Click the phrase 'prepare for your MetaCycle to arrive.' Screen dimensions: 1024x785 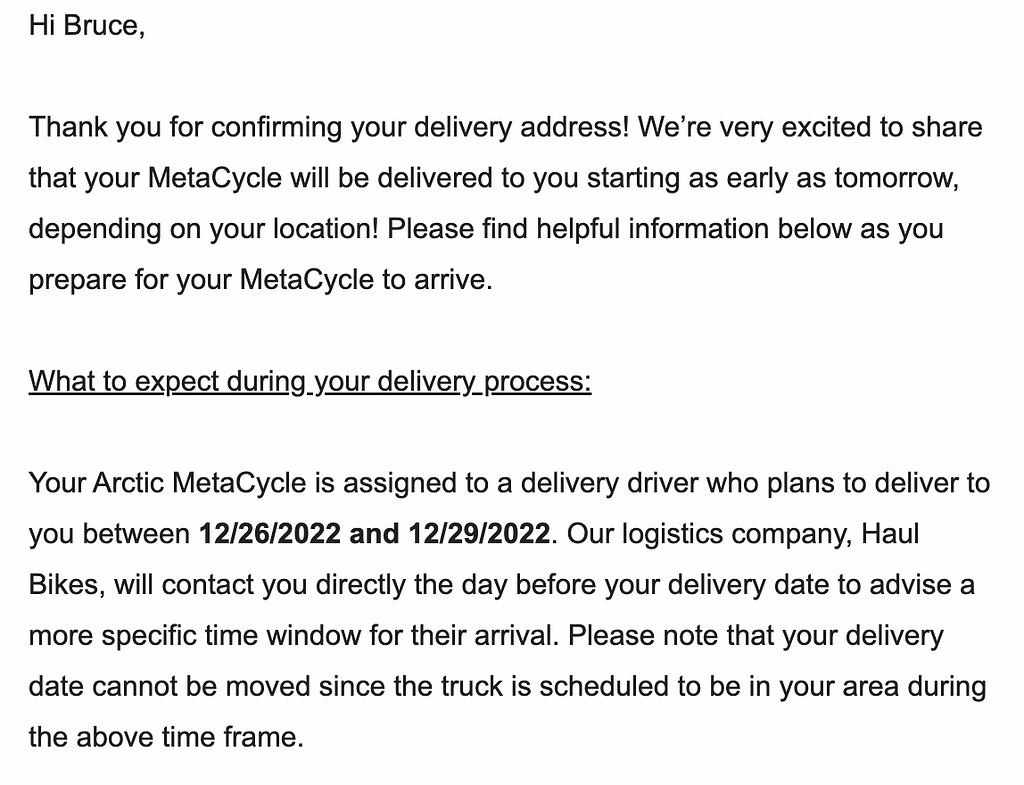click(261, 280)
